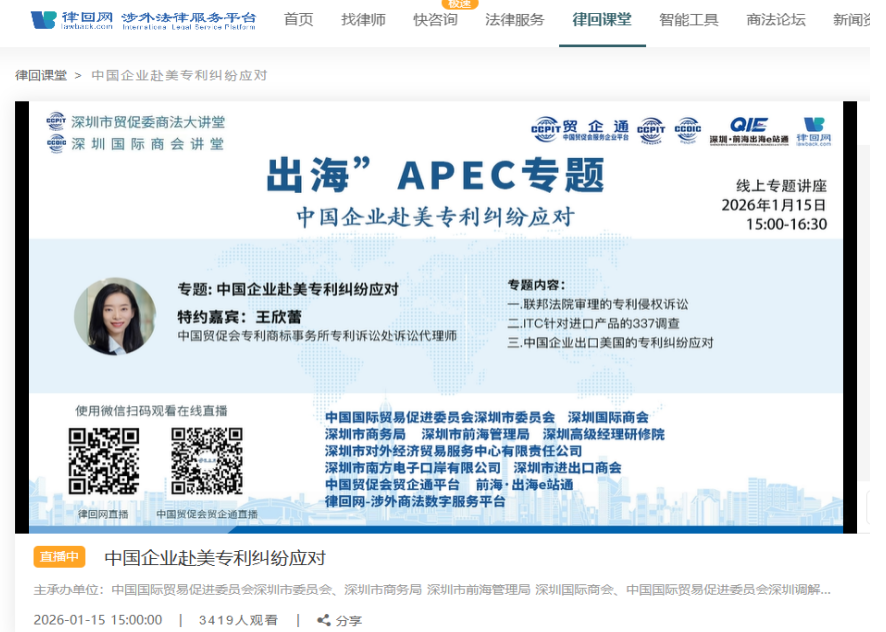This screenshot has width=886, height=632.
Task: Open the 首页 navigation tab
Action: (x=298, y=20)
